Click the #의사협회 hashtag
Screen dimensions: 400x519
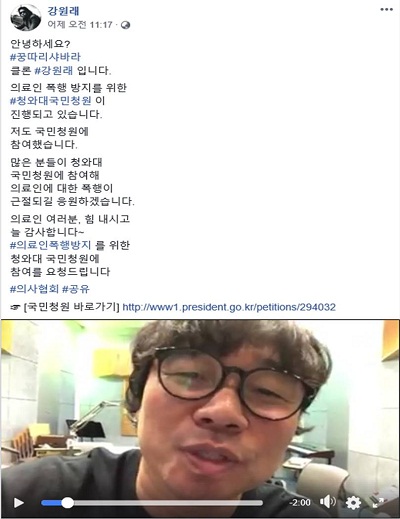tap(34, 289)
